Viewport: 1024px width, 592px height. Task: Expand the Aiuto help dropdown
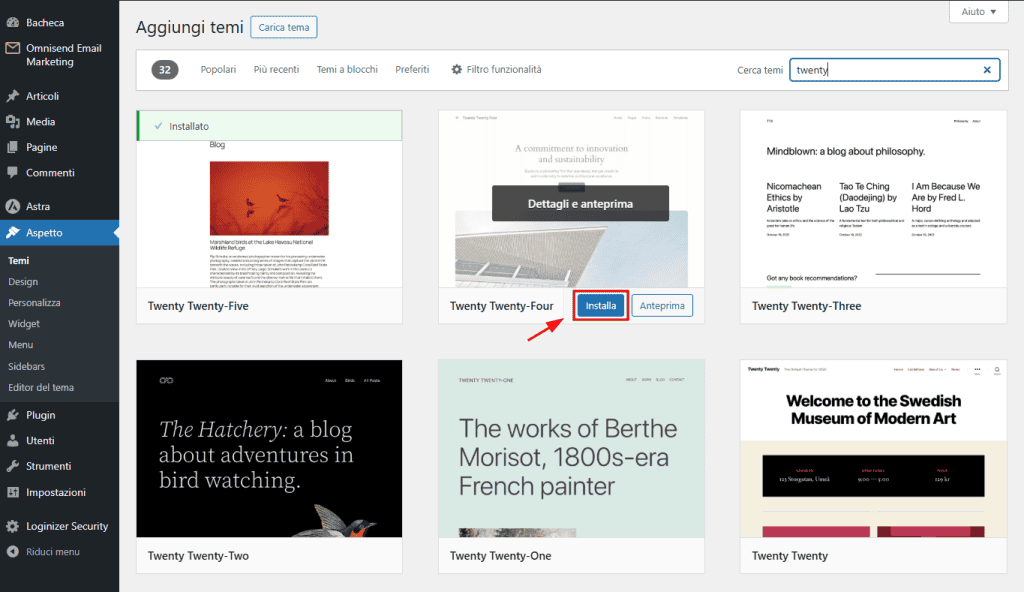[x=978, y=12]
